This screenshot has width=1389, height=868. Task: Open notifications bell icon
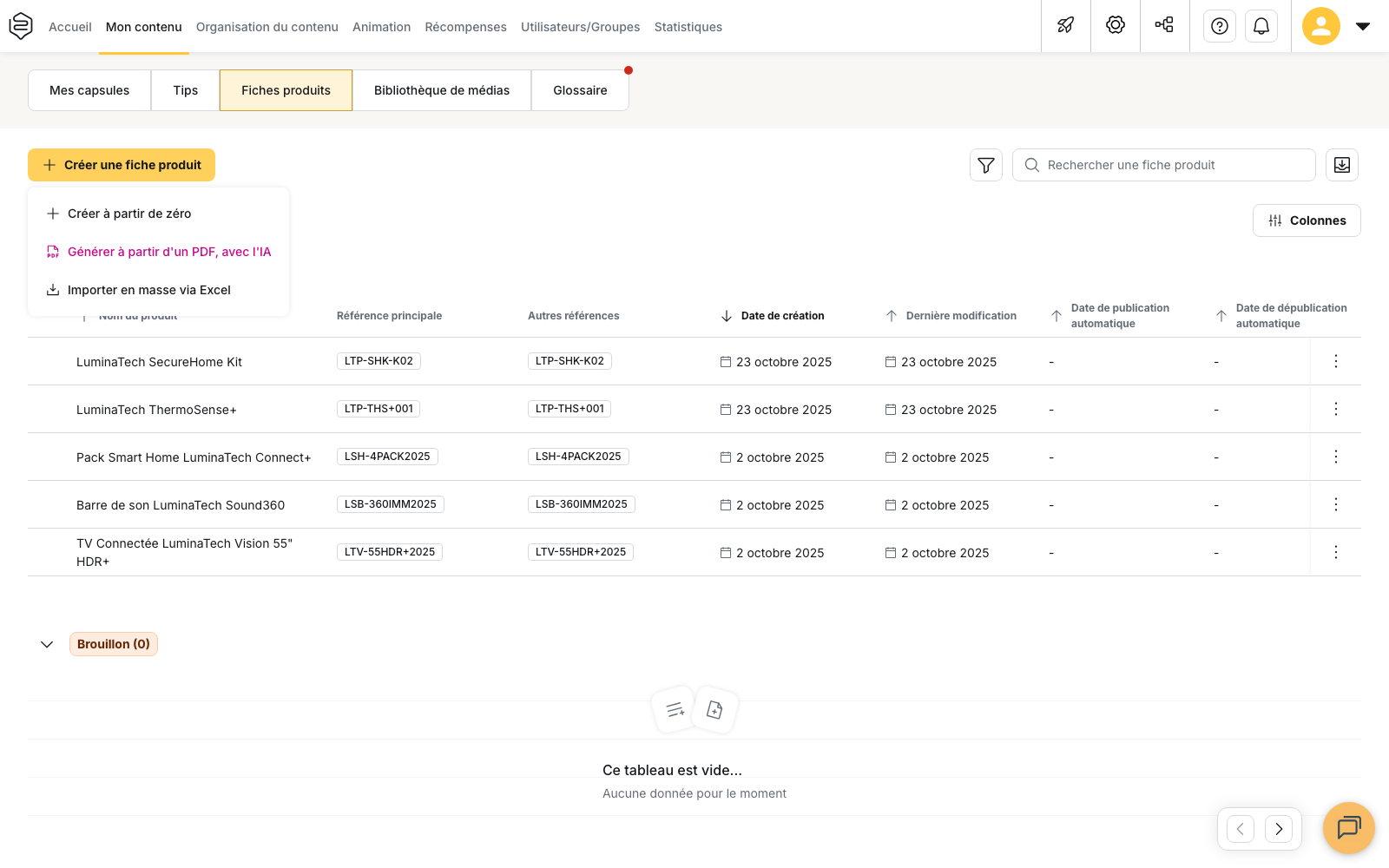coord(1261,26)
